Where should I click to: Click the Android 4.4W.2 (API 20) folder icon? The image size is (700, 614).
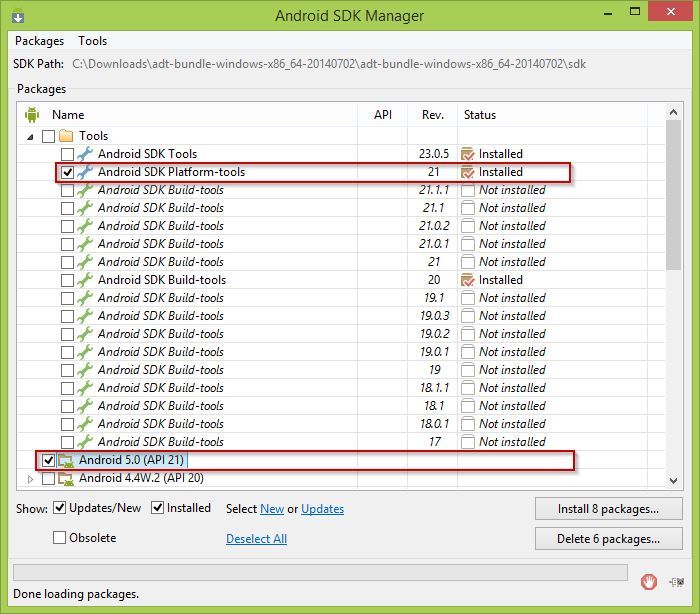66,478
